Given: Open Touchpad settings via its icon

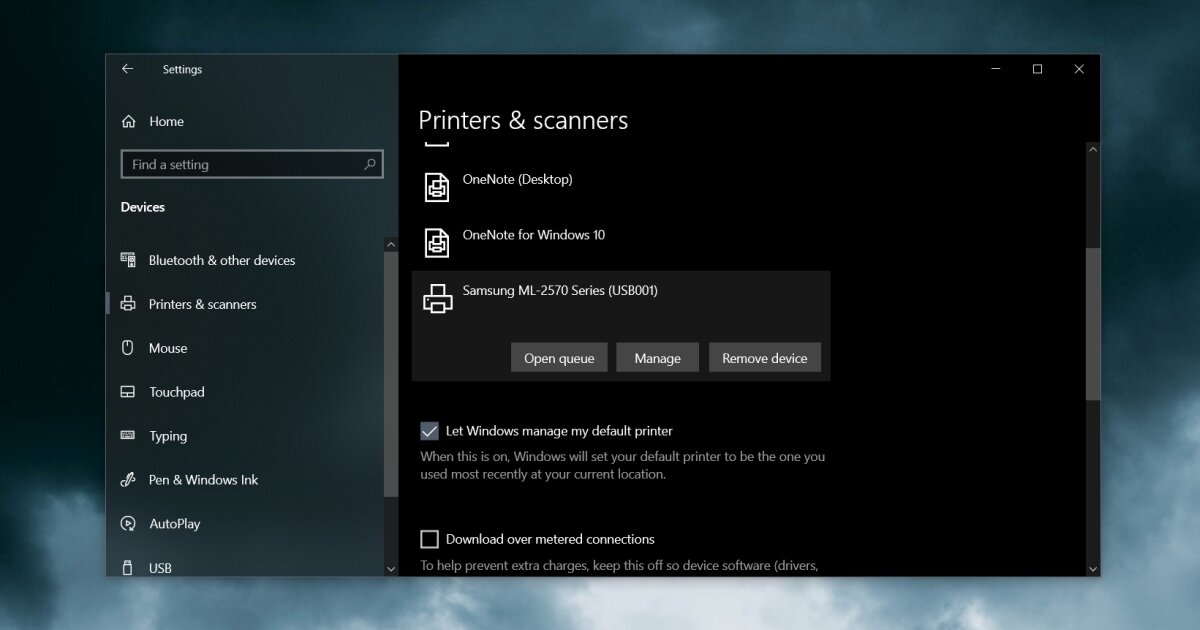Looking at the screenshot, I should point(129,392).
